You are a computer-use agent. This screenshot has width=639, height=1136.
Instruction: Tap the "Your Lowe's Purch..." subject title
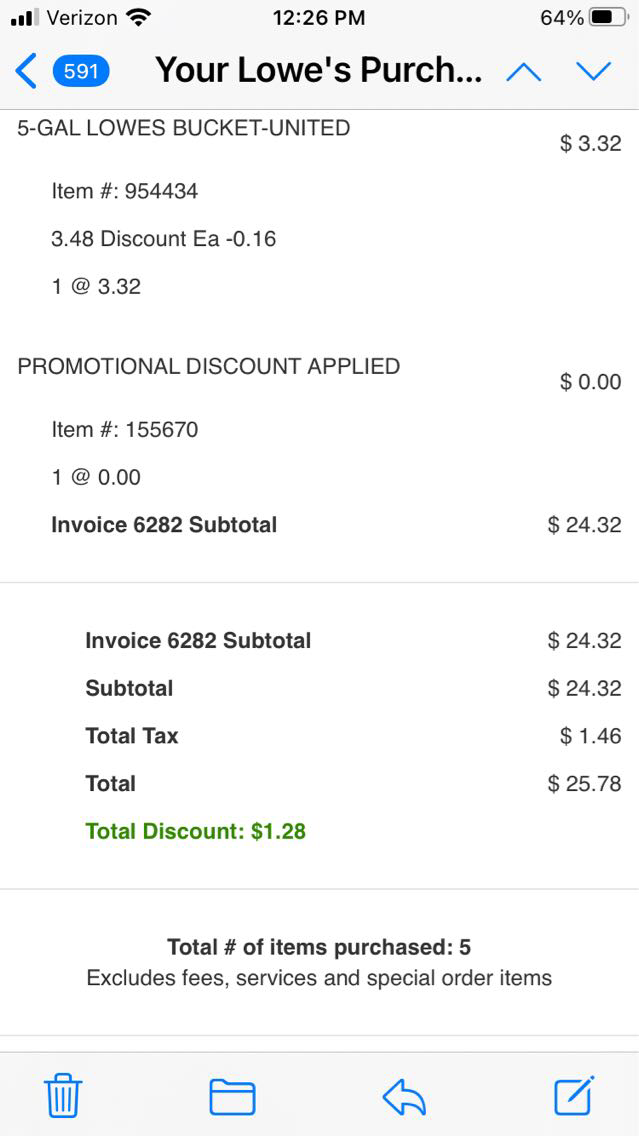(x=318, y=71)
